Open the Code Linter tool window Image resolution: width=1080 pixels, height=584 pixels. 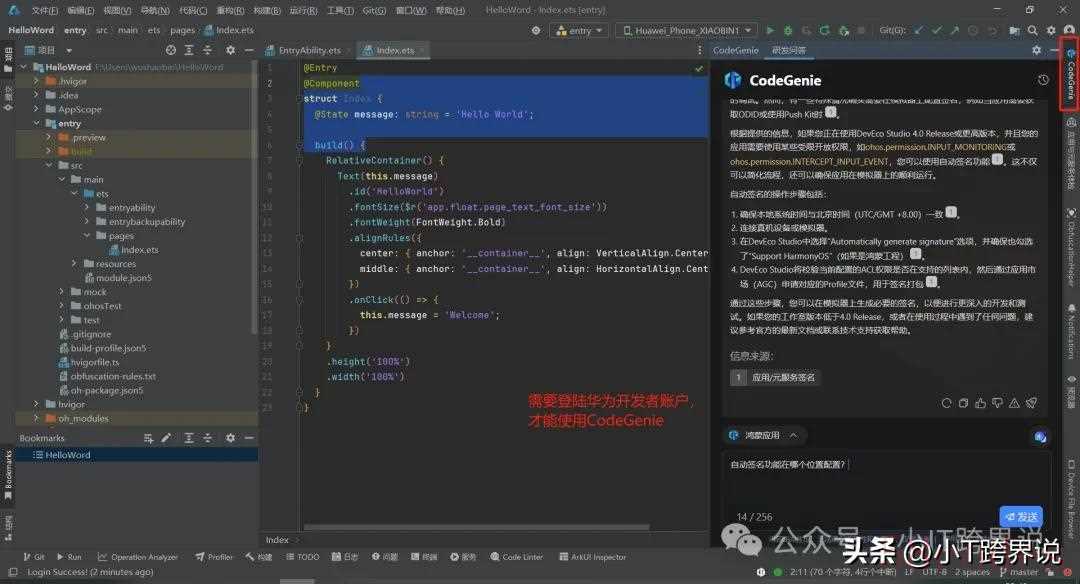[x=517, y=557]
